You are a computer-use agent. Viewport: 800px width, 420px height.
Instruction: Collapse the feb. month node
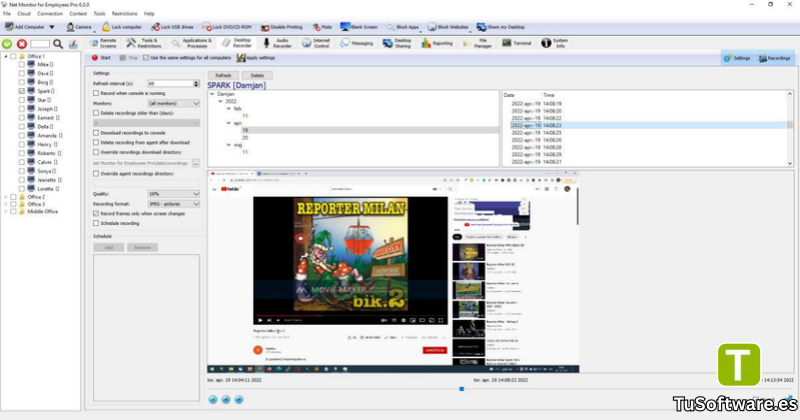229,109
